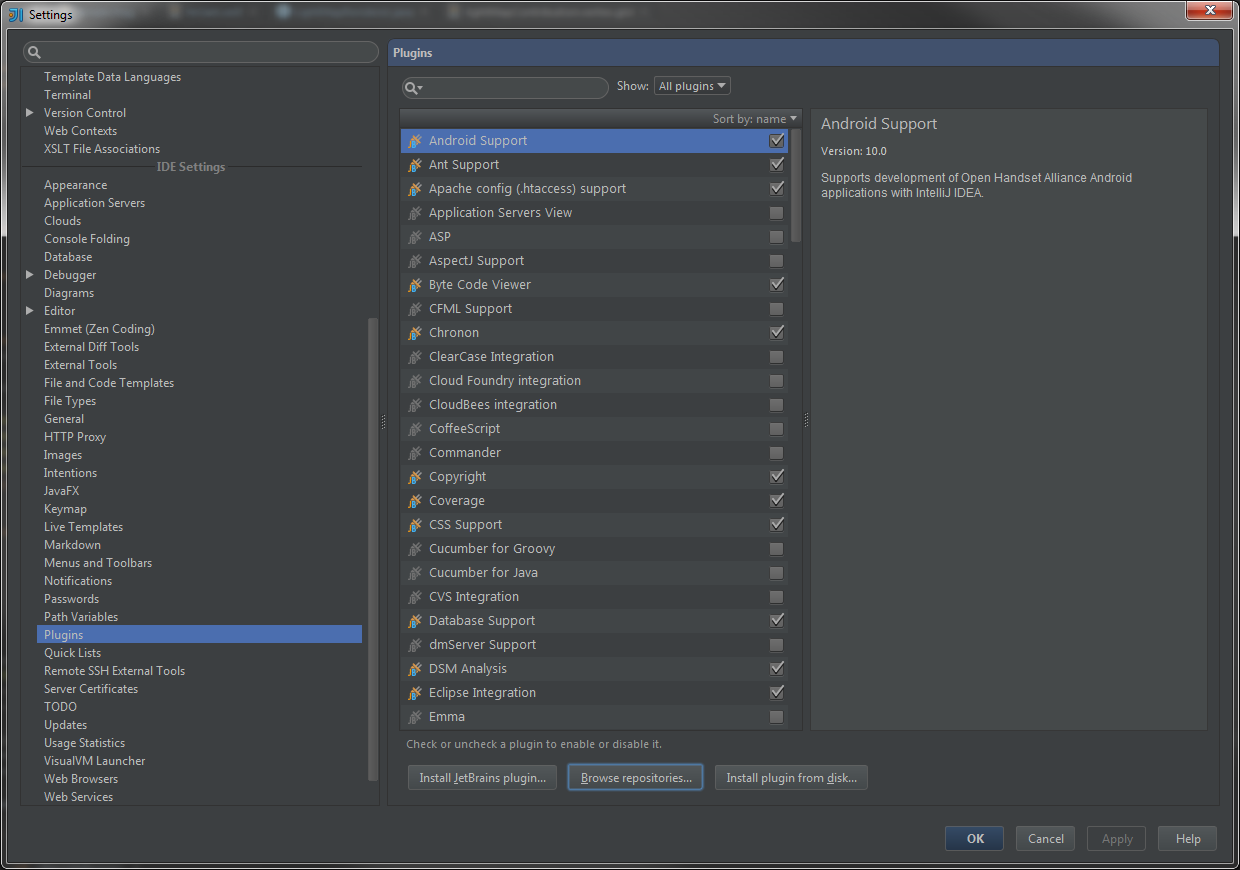This screenshot has width=1240, height=870.
Task: Uncheck the Byte Code Viewer plugin
Action: coord(776,285)
